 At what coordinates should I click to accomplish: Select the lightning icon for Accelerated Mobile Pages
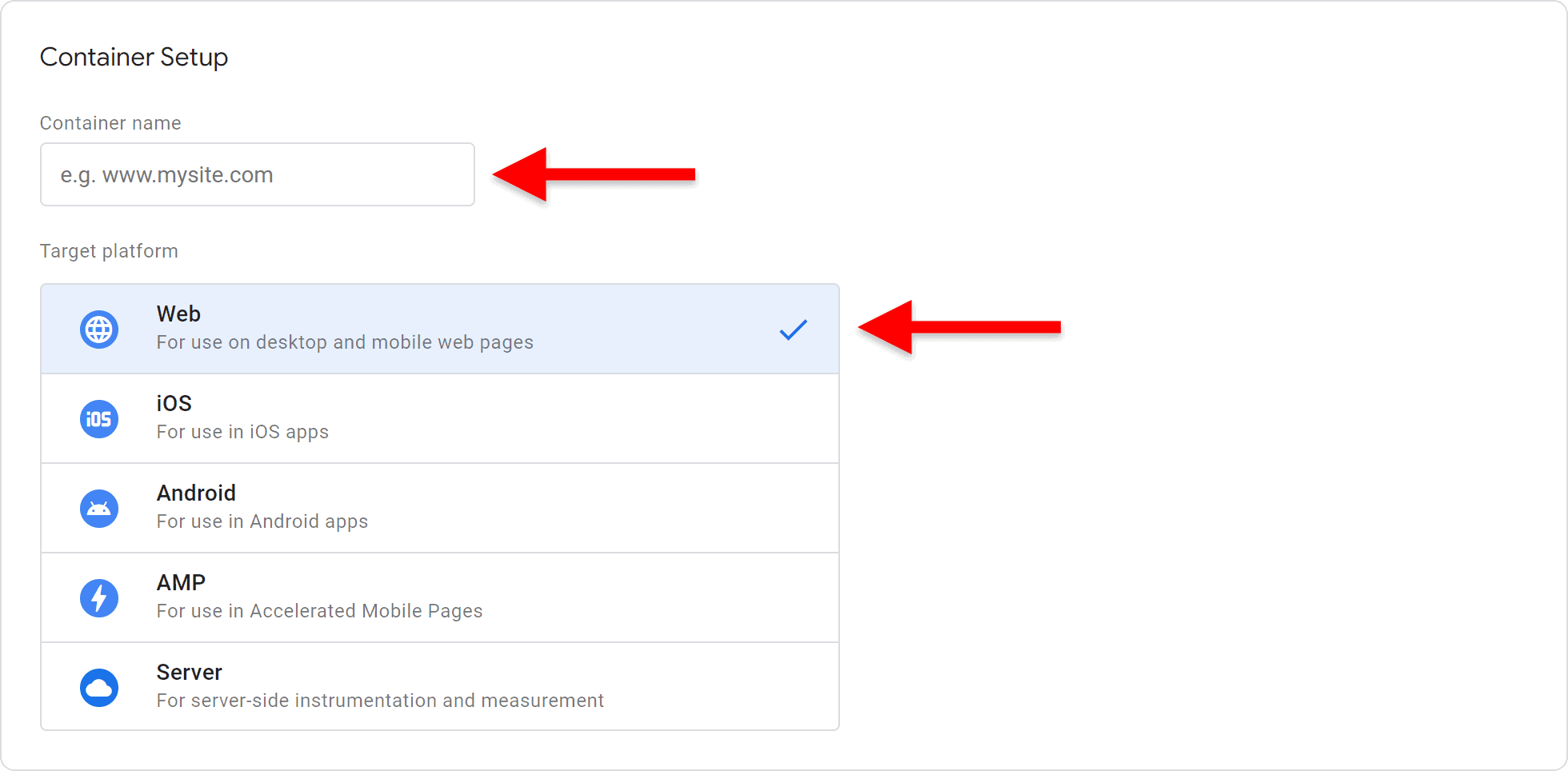[x=98, y=597]
